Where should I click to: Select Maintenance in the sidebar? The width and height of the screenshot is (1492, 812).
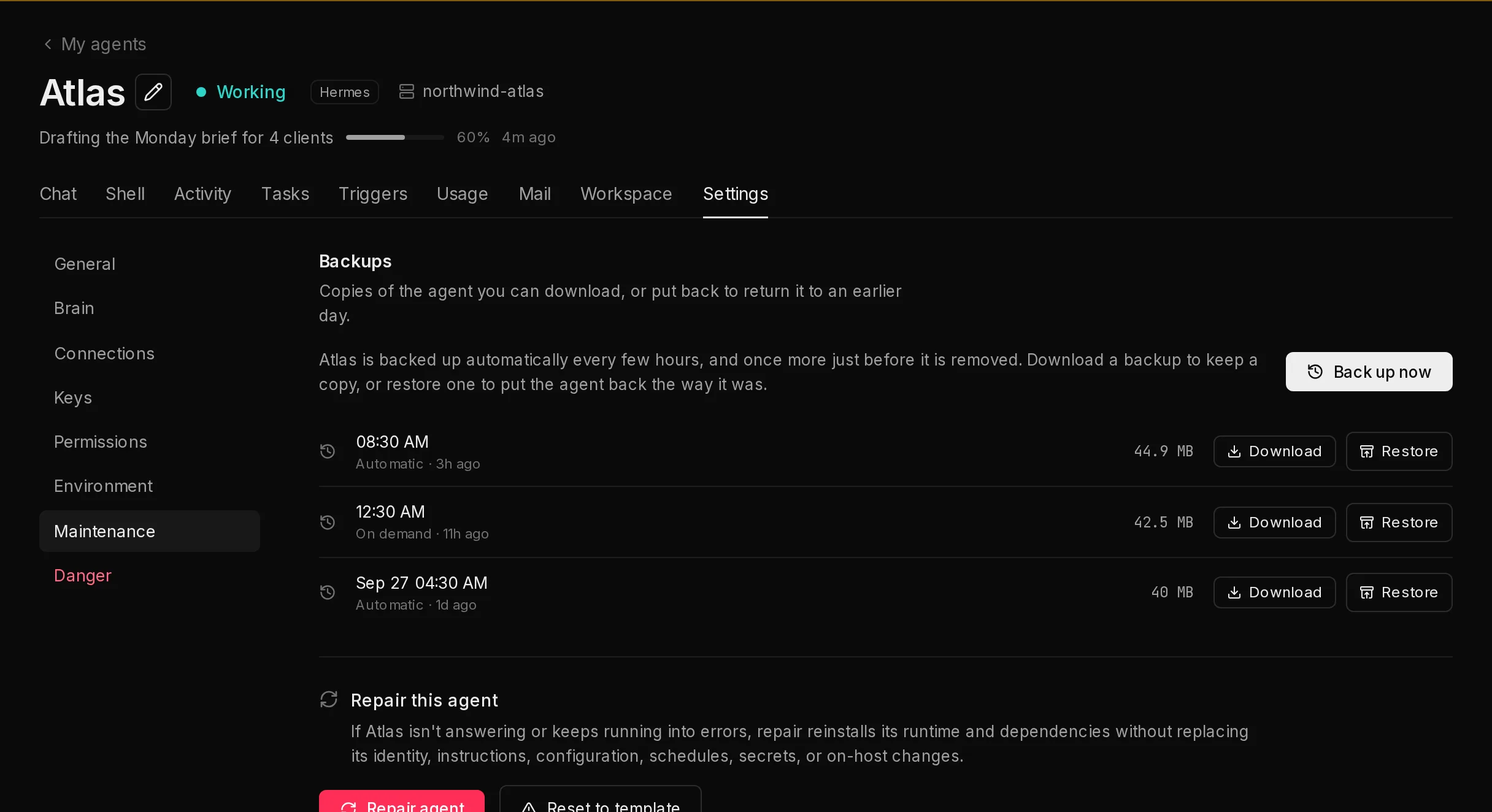point(150,531)
